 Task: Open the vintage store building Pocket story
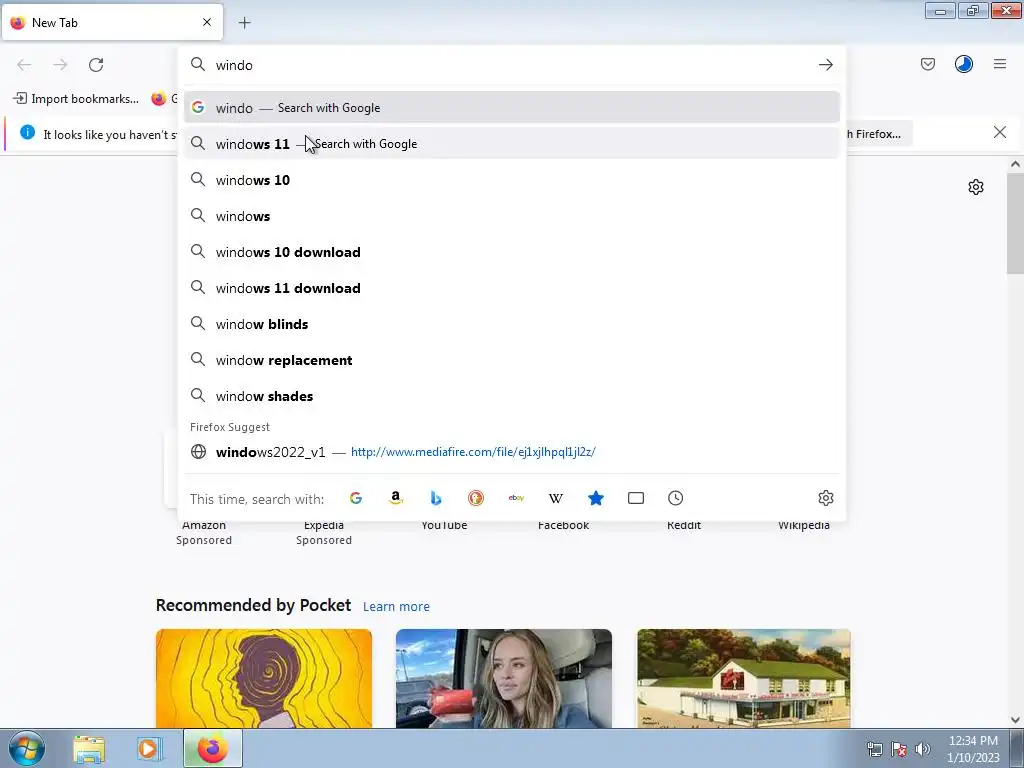pos(744,678)
